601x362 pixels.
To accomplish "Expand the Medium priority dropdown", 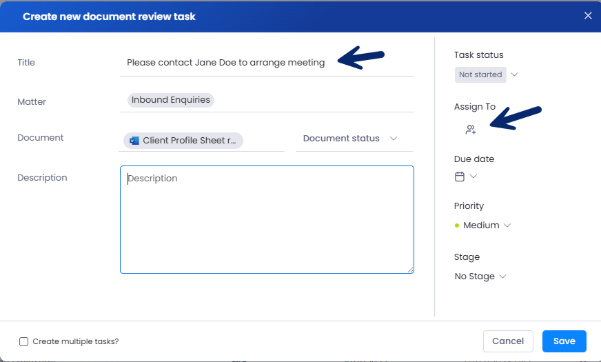I will (x=507, y=225).
